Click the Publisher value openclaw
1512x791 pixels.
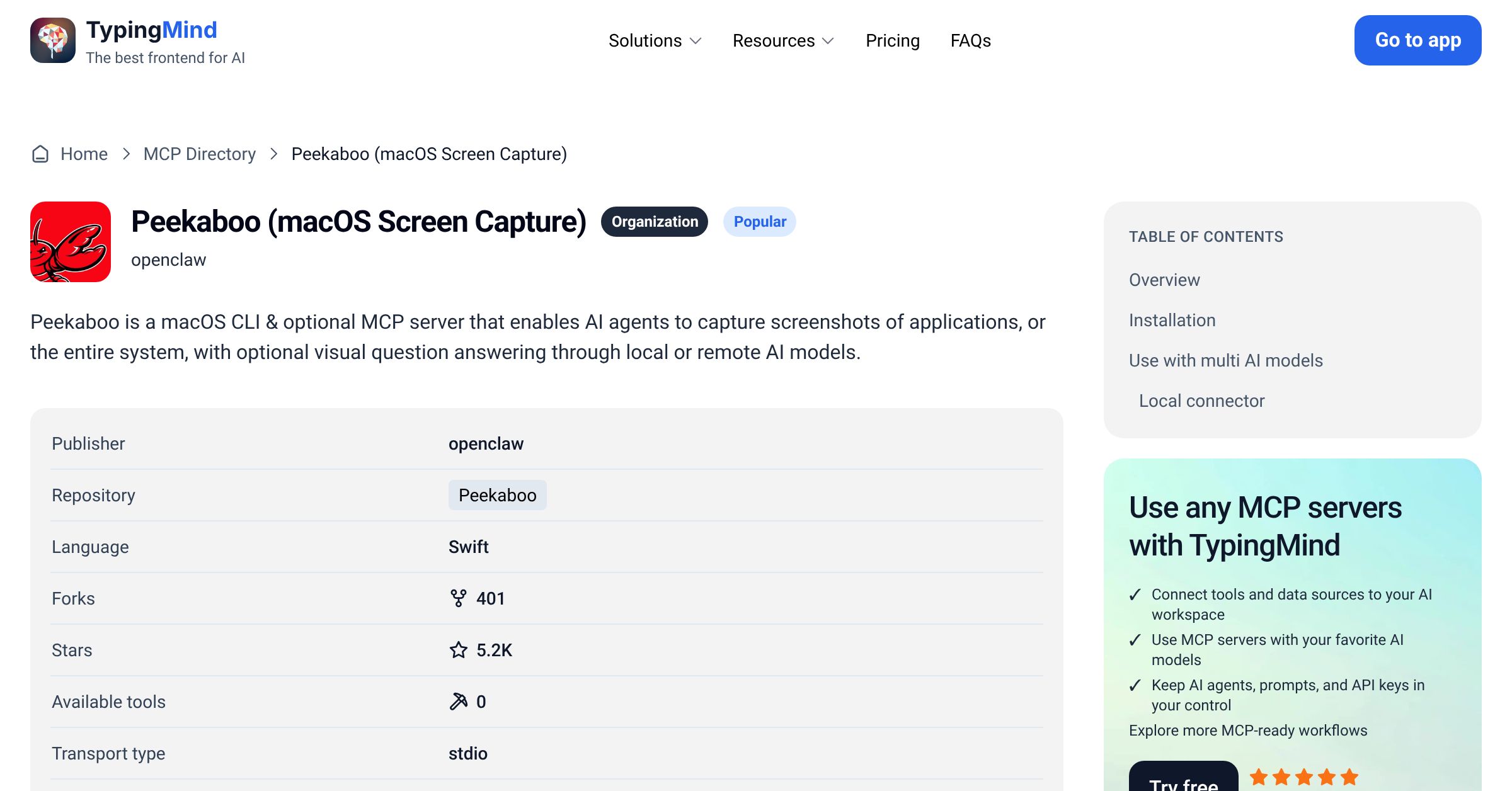pos(486,443)
